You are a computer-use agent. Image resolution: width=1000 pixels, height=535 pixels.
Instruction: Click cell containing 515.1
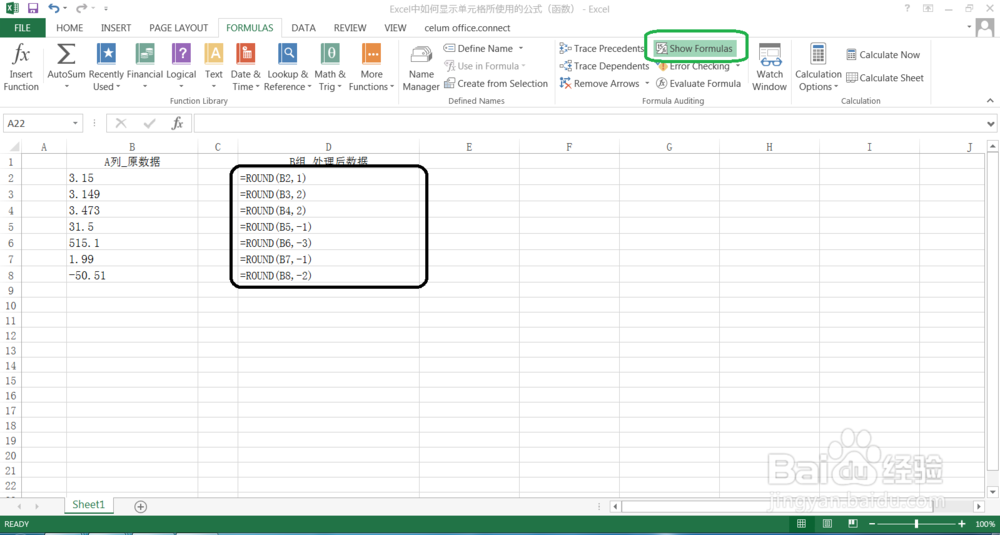click(x=132, y=243)
